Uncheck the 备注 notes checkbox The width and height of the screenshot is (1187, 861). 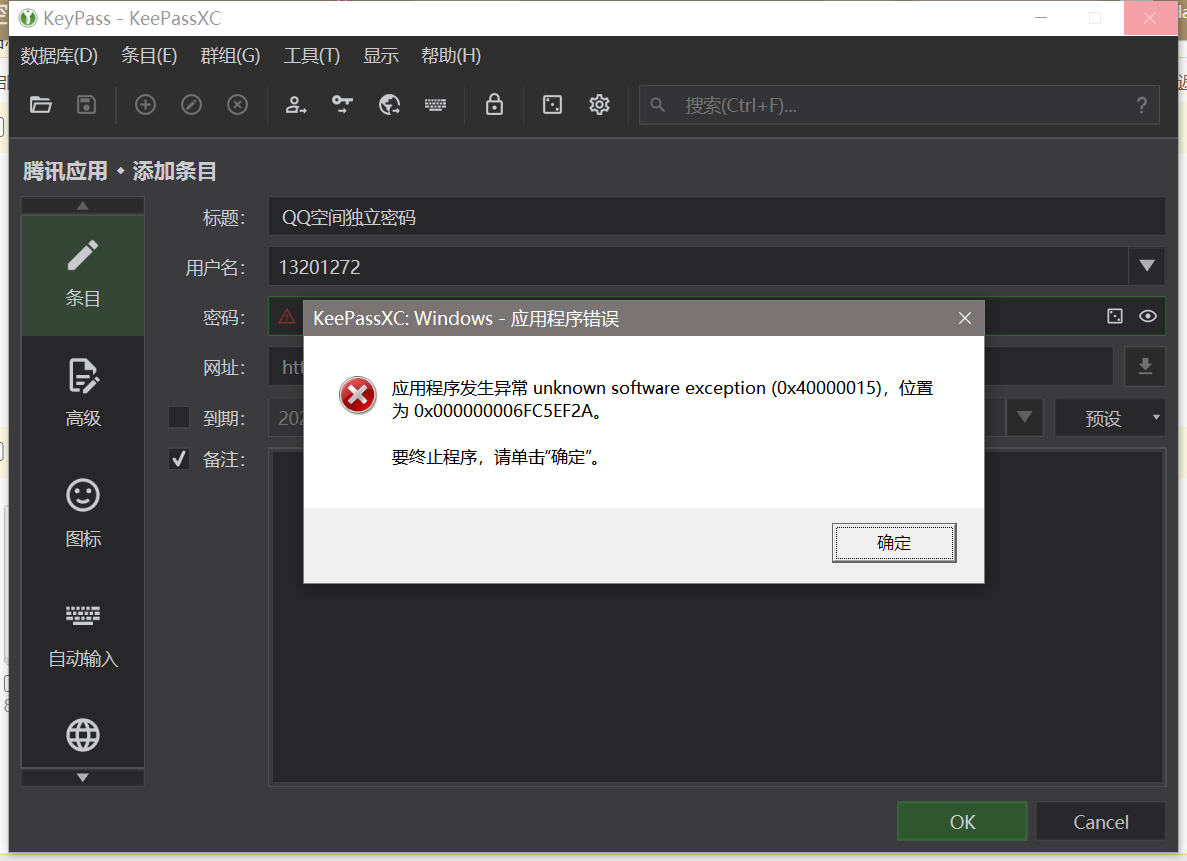pos(179,459)
